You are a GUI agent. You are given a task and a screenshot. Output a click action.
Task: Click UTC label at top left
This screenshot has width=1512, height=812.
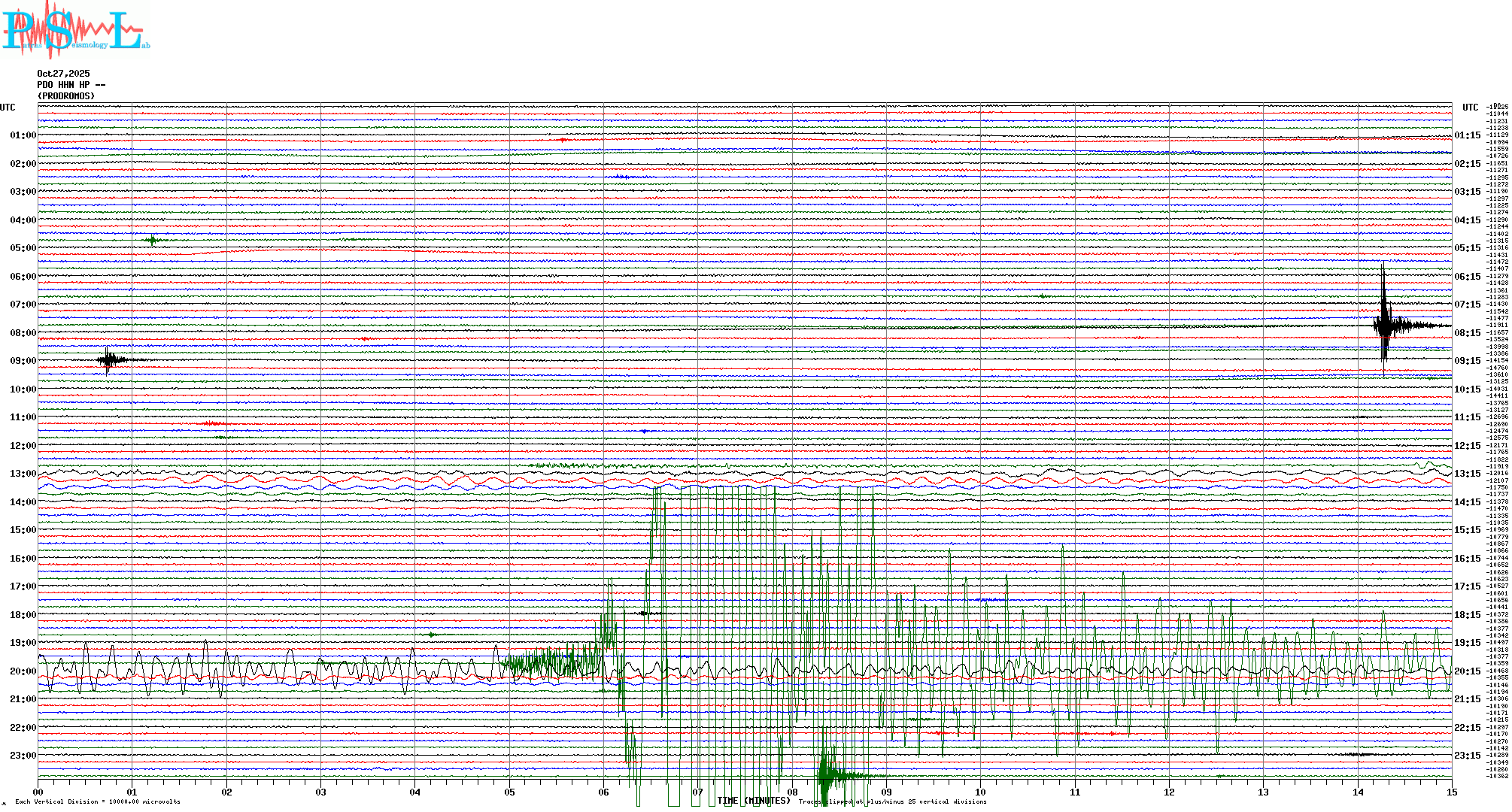coord(8,108)
